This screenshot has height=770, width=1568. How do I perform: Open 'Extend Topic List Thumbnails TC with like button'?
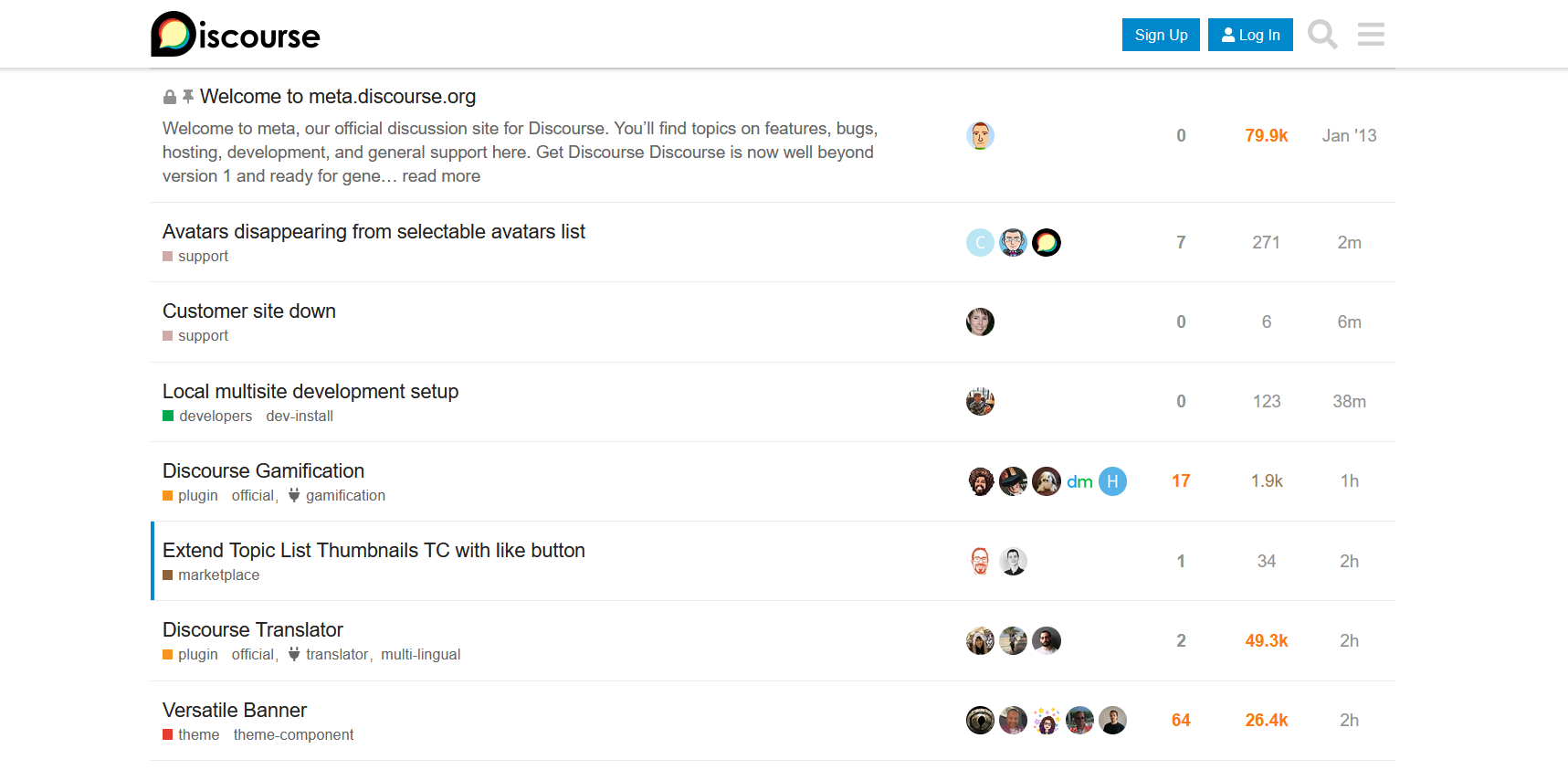[374, 551]
